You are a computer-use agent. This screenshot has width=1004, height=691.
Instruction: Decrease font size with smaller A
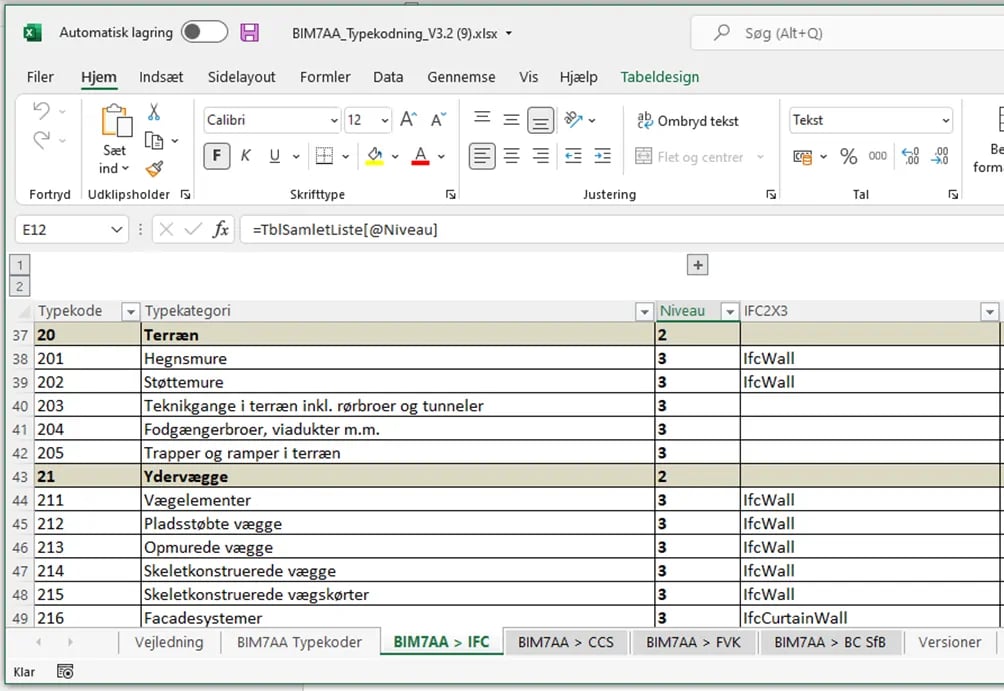point(439,120)
